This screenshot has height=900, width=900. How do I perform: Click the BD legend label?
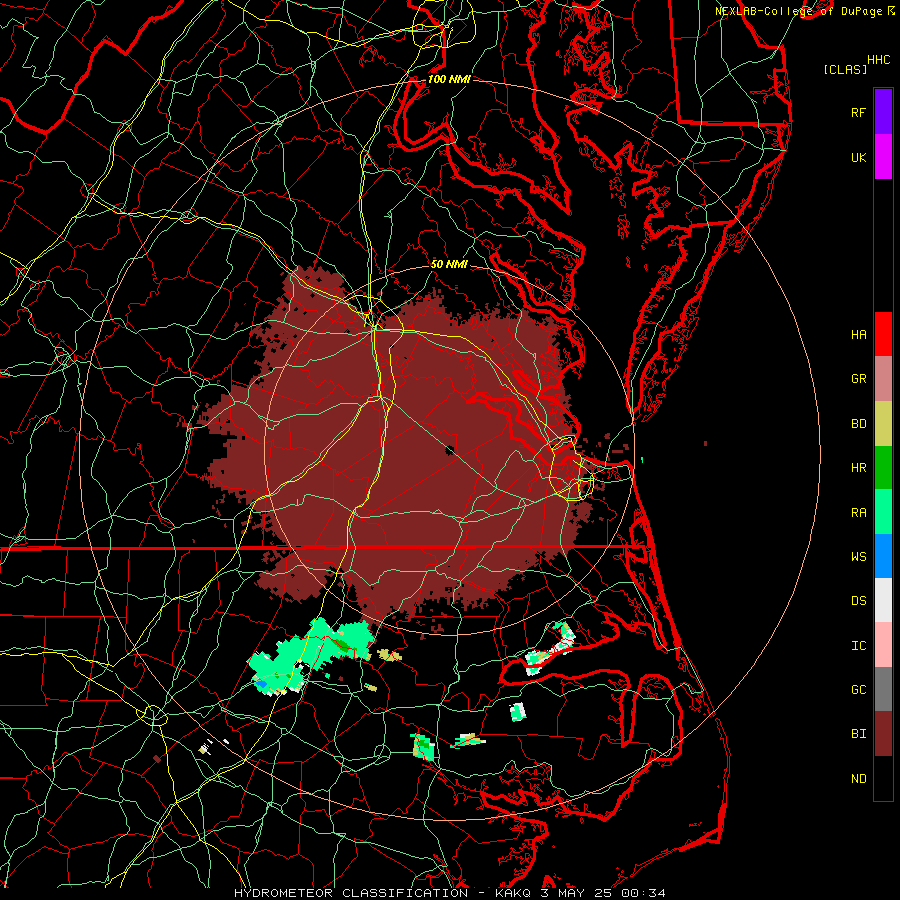point(858,424)
